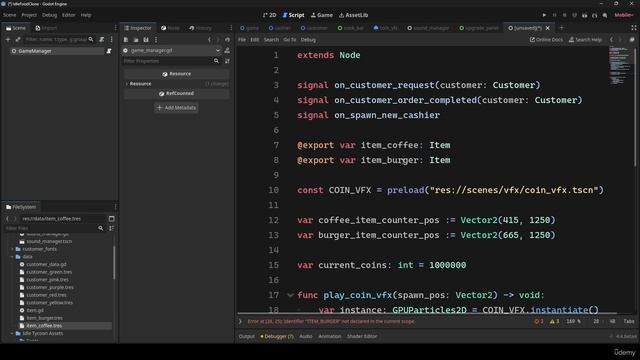The image size is (640, 360).
Task: Click the attach script icon in Scene dock
Action: tap(102, 40)
